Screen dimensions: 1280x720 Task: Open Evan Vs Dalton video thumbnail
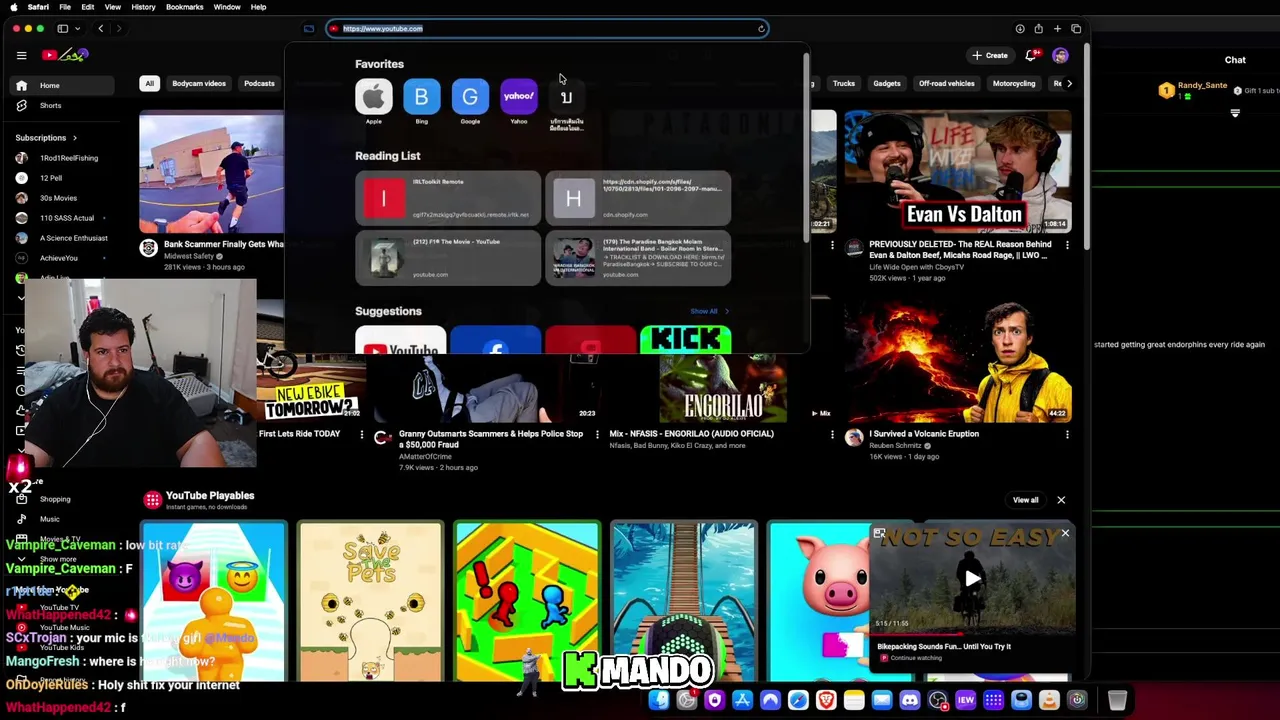click(957, 171)
